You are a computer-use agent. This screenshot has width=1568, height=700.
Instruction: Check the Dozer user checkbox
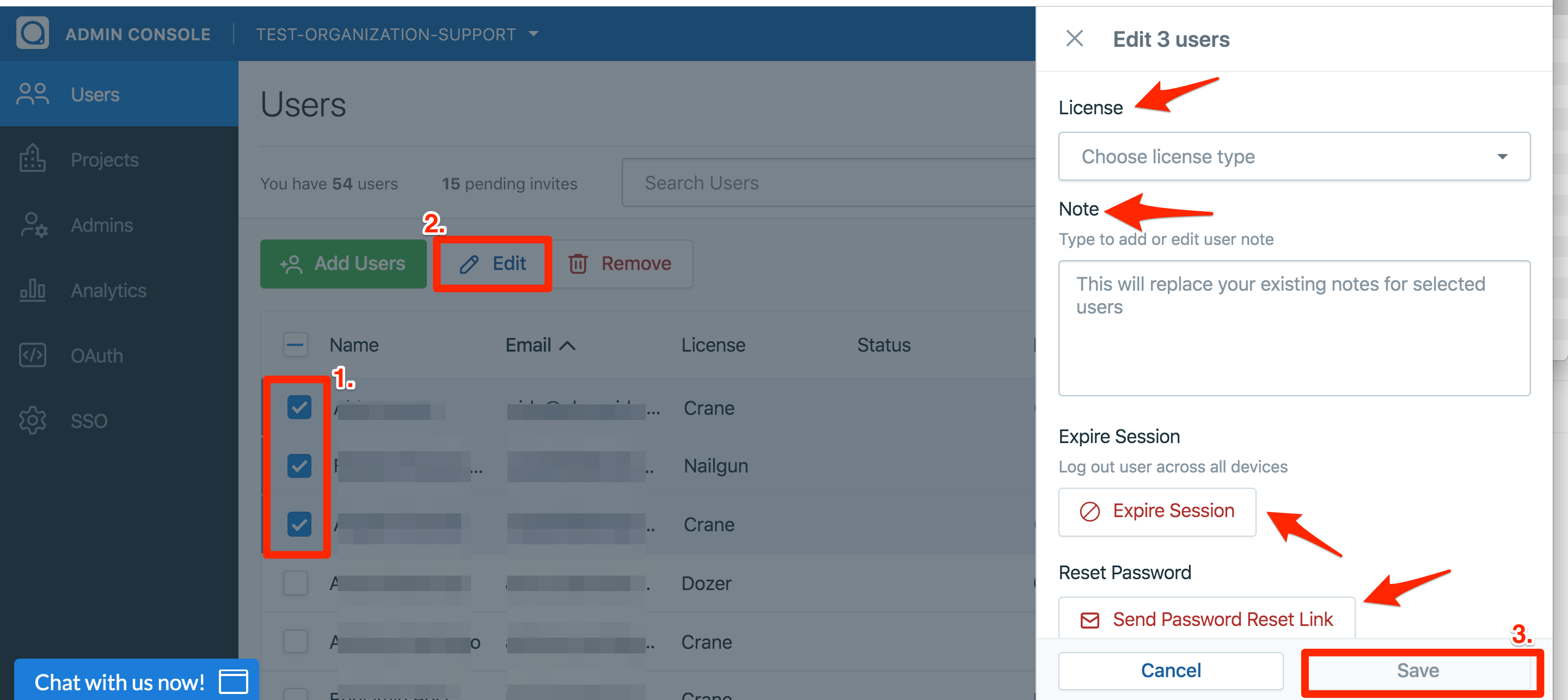click(x=296, y=583)
